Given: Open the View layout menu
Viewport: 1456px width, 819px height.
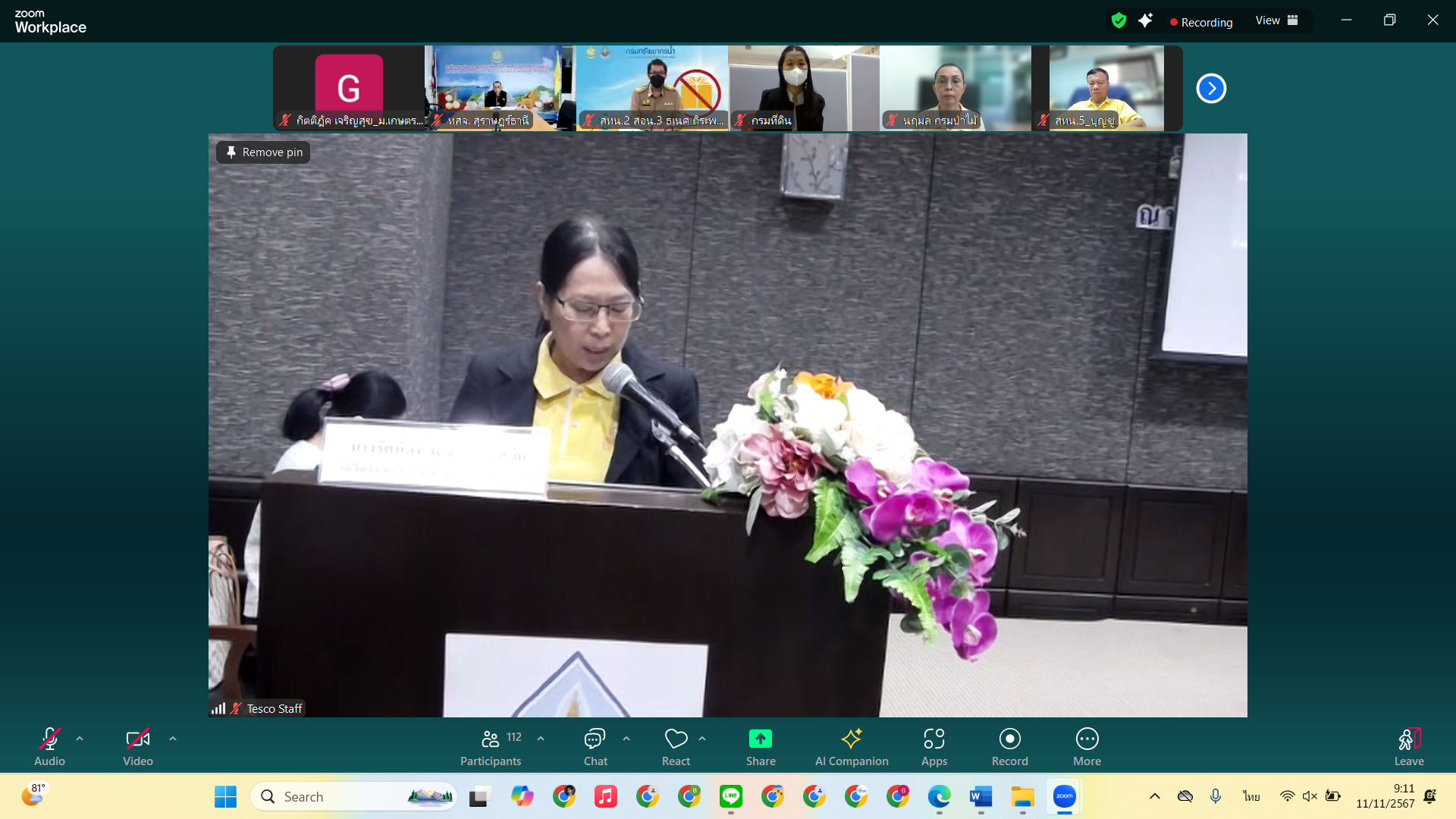Looking at the screenshot, I should coord(1276,20).
